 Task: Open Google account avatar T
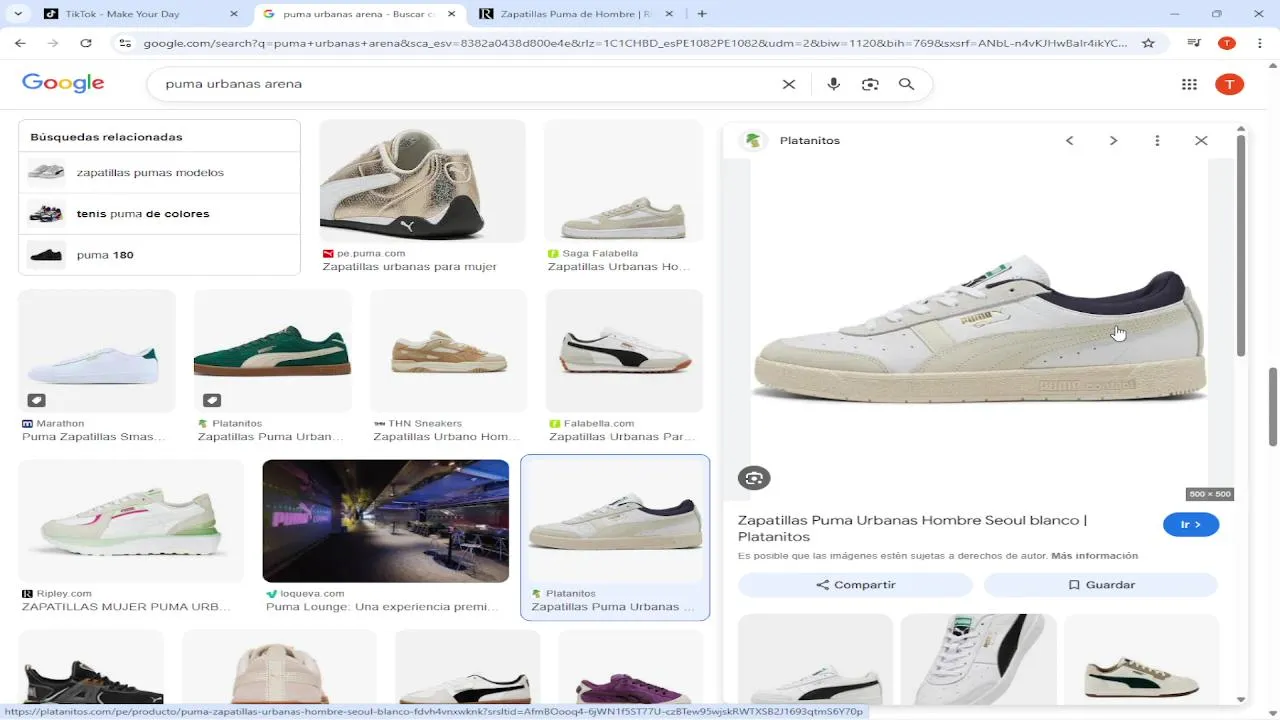click(1229, 84)
